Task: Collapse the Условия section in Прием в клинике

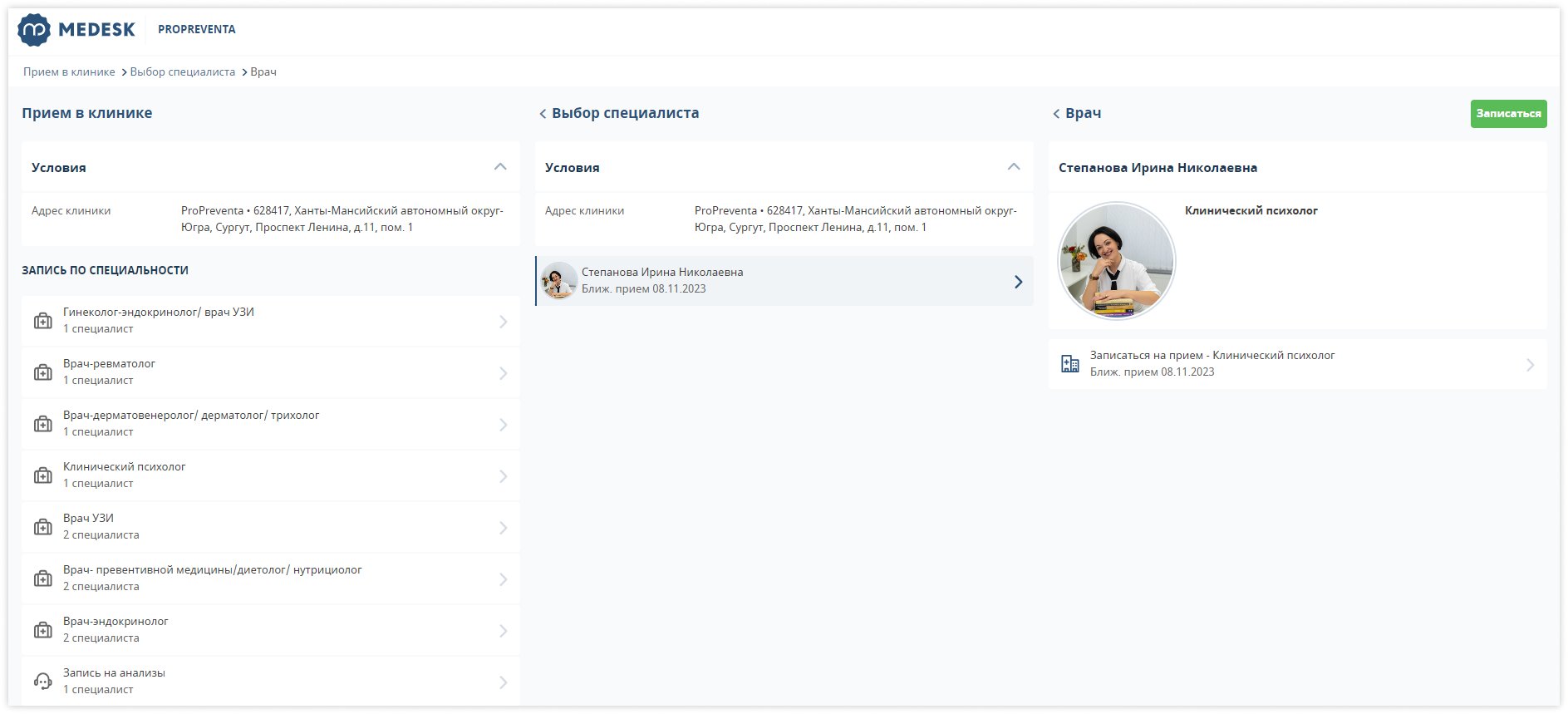Action: (x=500, y=167)
